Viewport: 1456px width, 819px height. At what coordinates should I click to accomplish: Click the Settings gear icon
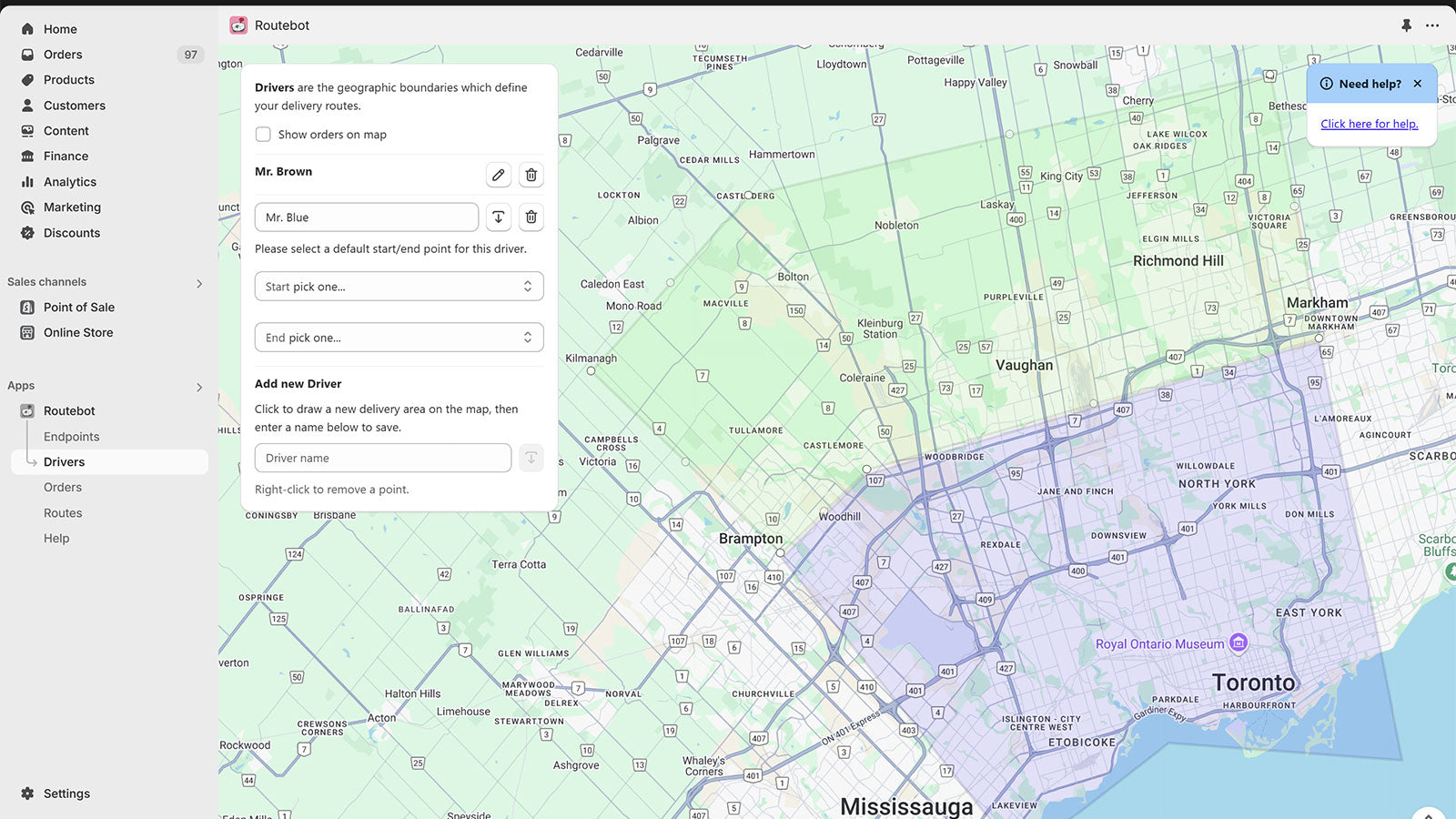click(27, 794)
